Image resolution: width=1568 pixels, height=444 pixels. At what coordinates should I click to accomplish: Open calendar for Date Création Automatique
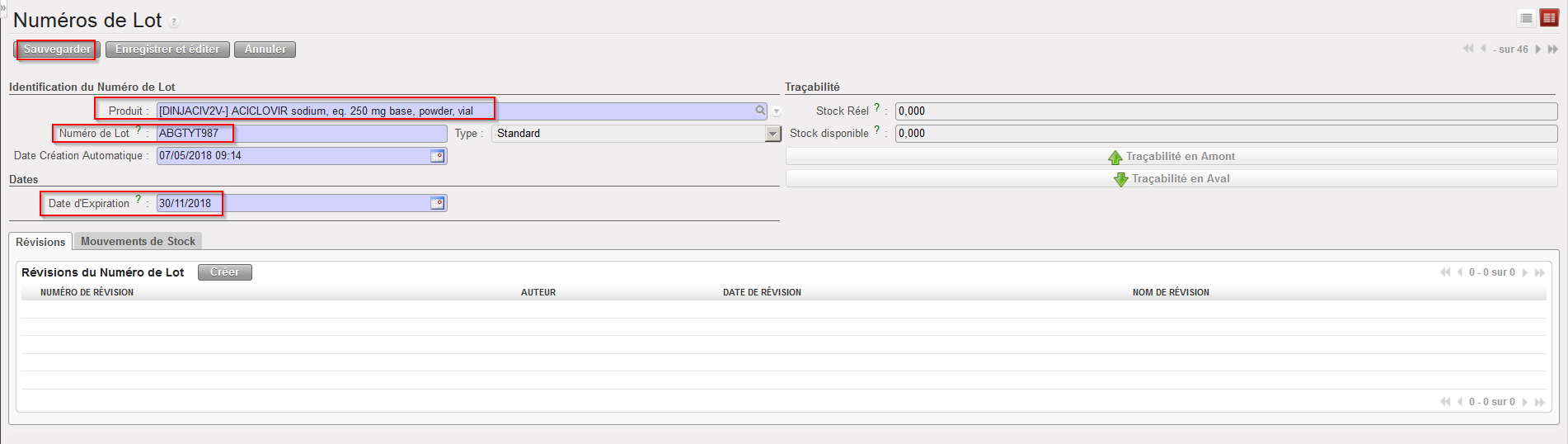click(437, 156)
